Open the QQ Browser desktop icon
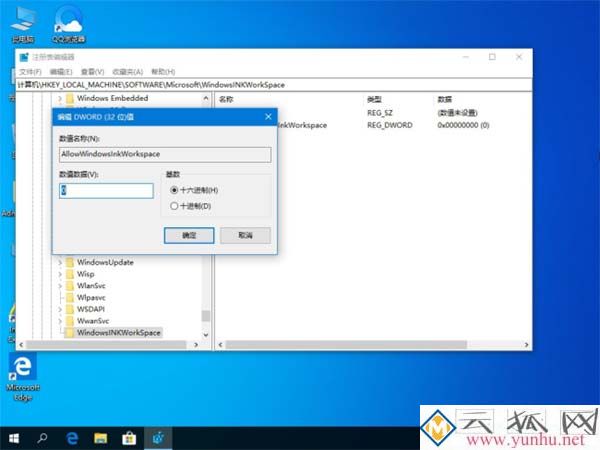600x450 pixels. [69, 24]
